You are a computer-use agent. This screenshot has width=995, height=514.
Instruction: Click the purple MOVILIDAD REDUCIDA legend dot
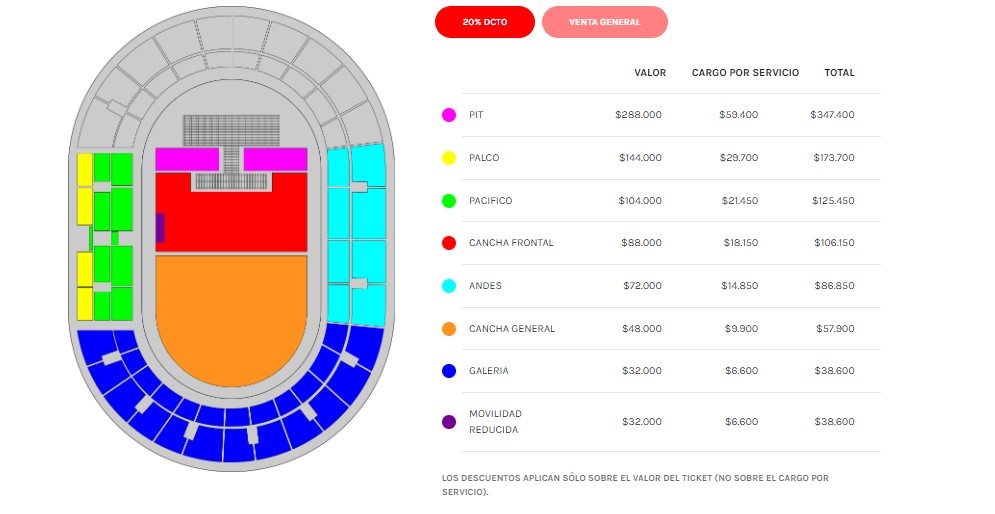[449, 422]
